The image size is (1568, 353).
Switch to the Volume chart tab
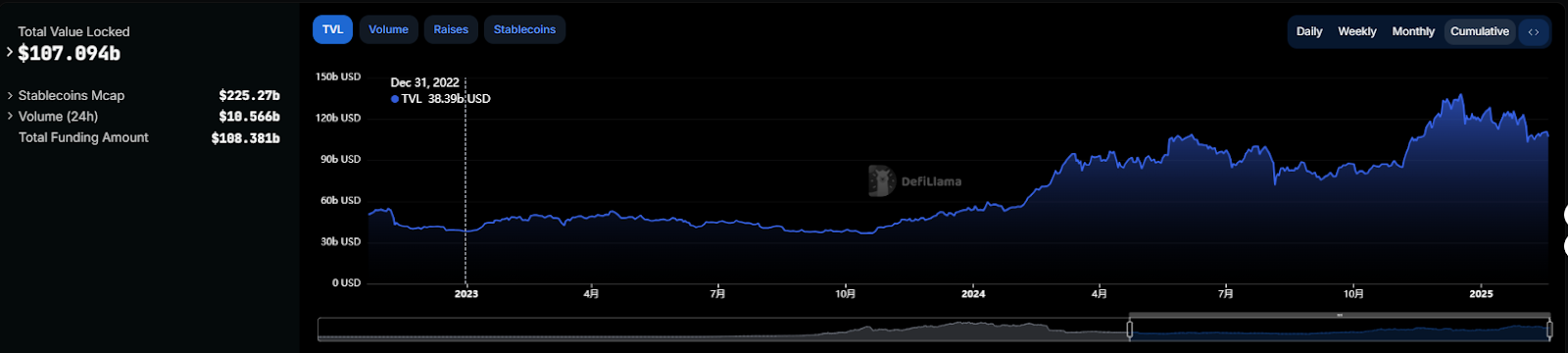388,29
